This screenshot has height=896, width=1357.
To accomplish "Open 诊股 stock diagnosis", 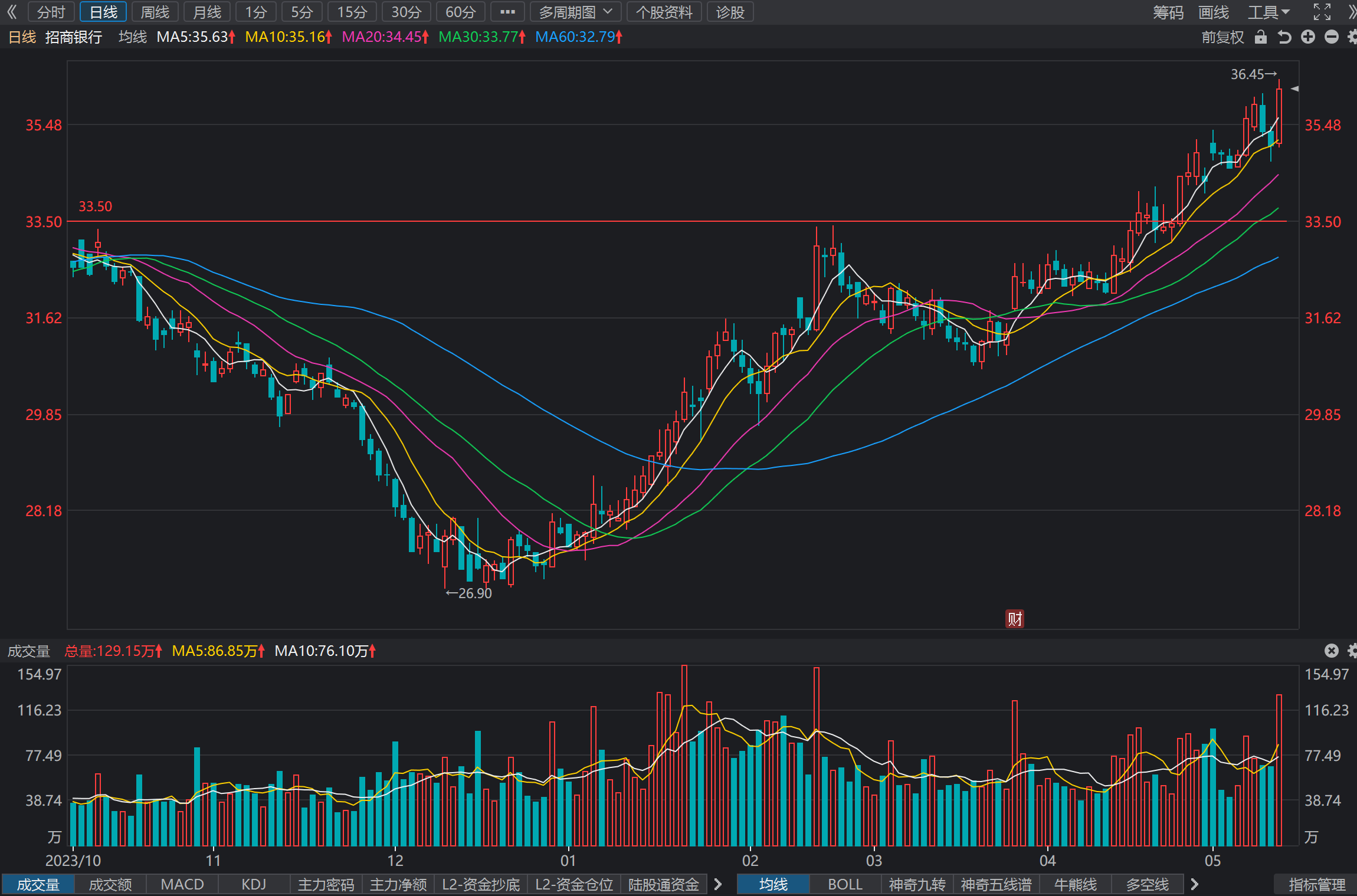I will pyautogui.click(x=730, y=12).
